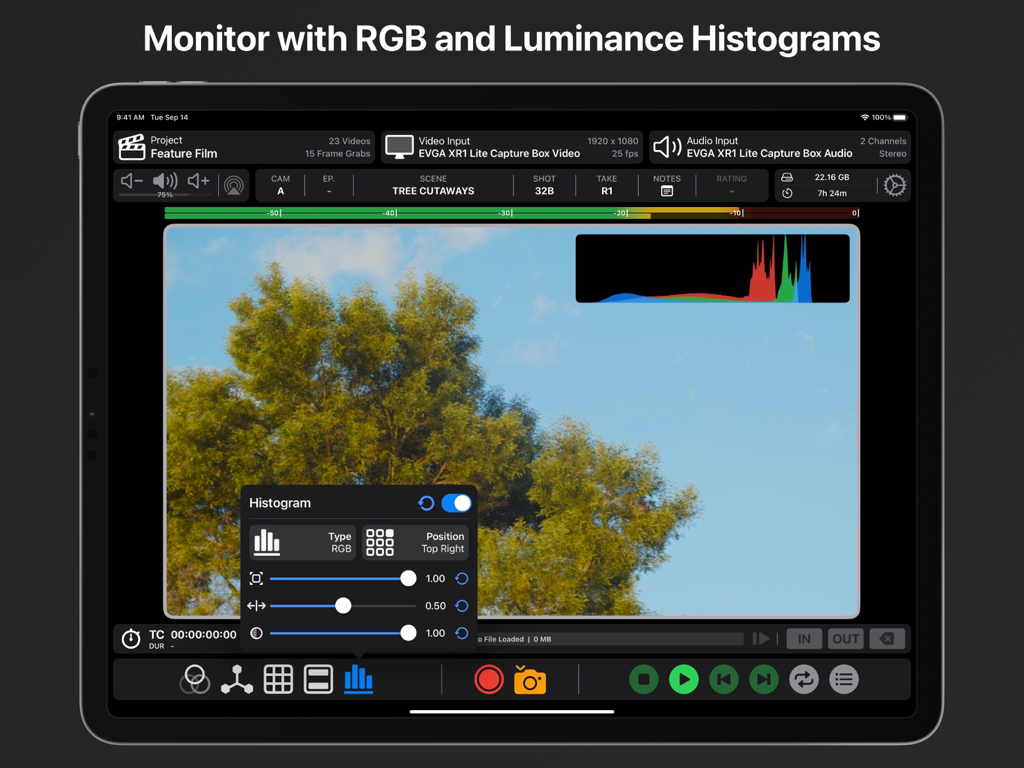Disable the Histogram toggle switch
This screenshot has width=1024, height=768.
[456, 503]
